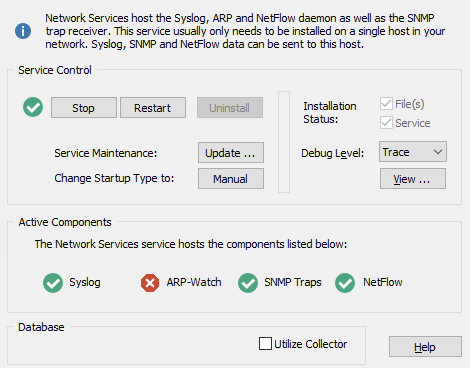Restart the Network Services service
The width and height of the screenshot is (470, 368).
tap(153, 108)
